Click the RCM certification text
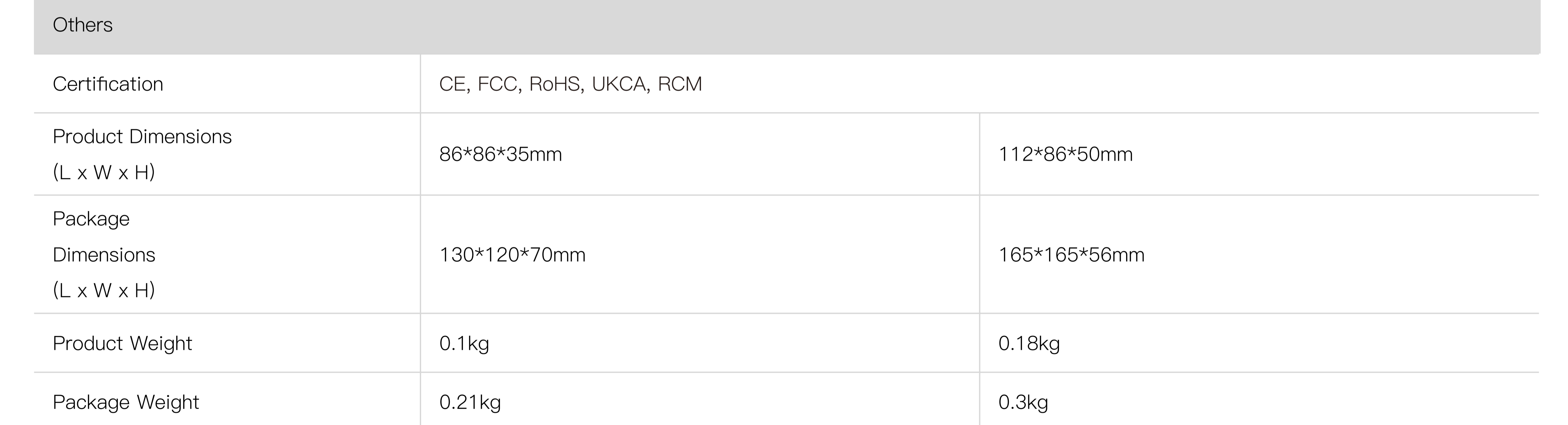The image size is (1568, 425). point(680,84)
